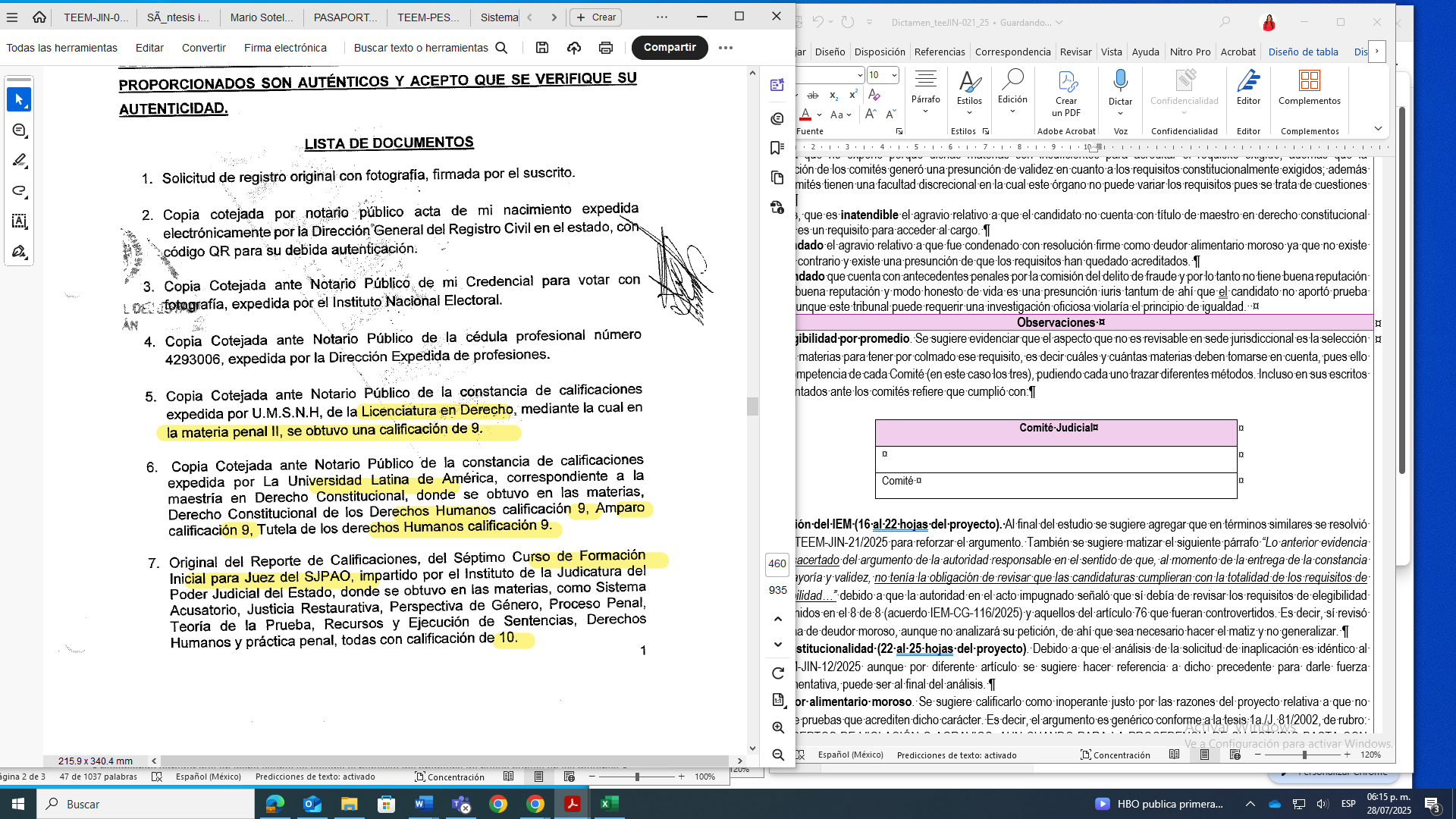Clear all formatting in Word's Fuente group

click(874, 95)
